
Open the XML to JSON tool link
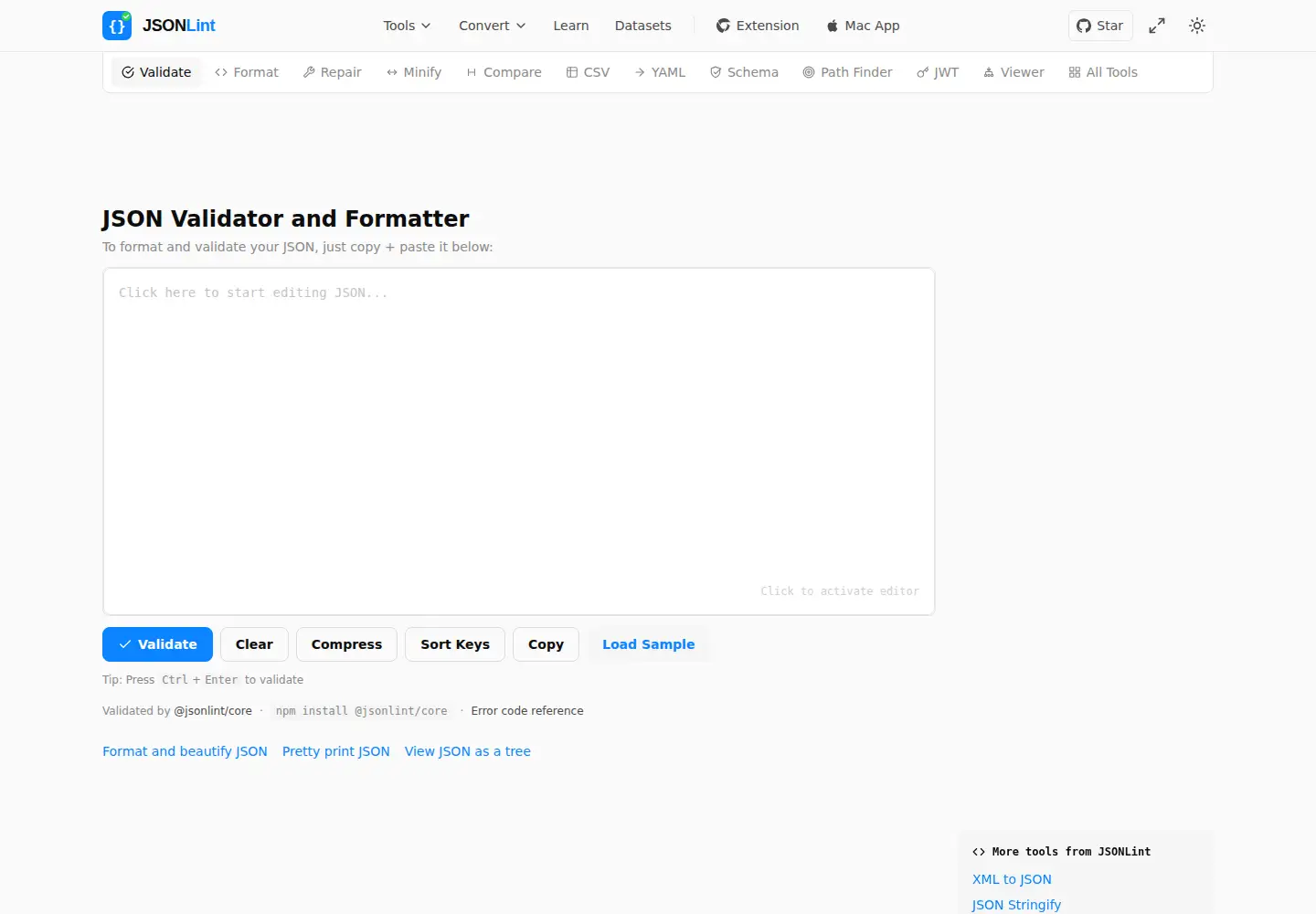pos(1012,879)
